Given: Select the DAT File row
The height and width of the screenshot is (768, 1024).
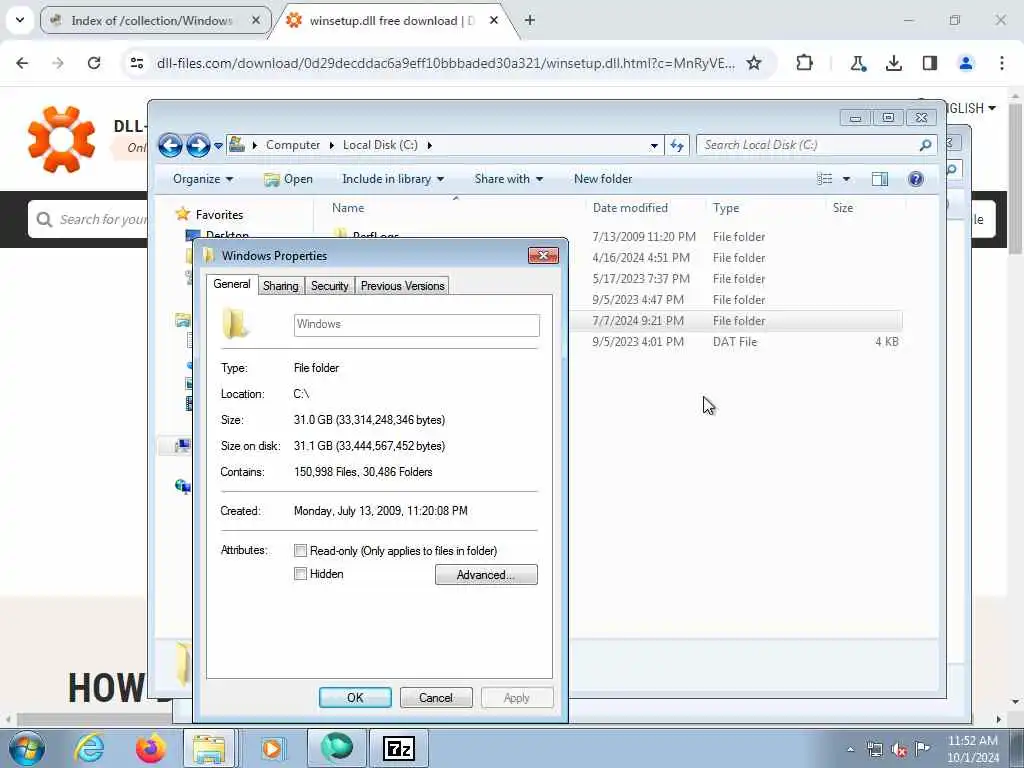Looking at the screenshot, I should pyautogui.click(x=734, y=342).
